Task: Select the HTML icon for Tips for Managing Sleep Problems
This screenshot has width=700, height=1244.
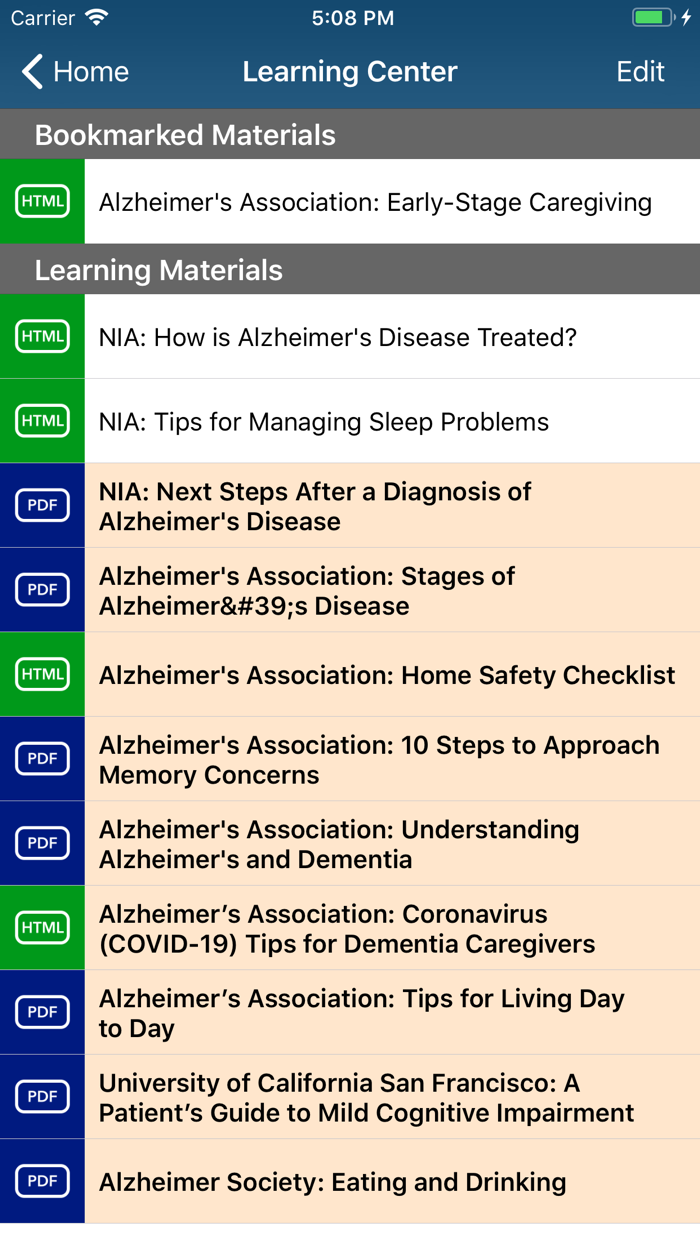Action: [42, 421]
